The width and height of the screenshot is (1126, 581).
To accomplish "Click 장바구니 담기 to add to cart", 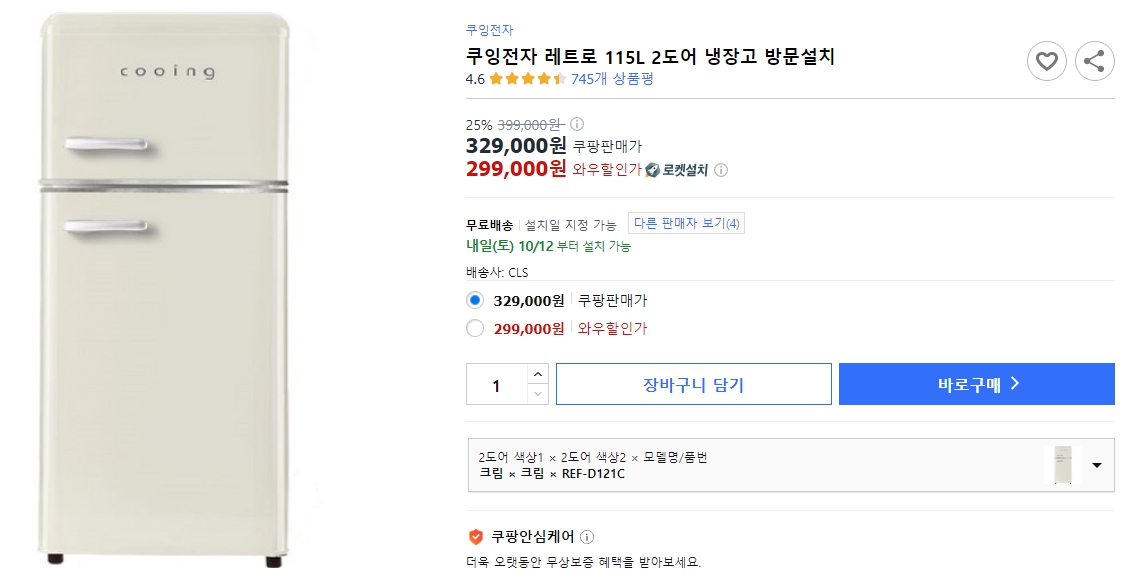I will 694,383.
